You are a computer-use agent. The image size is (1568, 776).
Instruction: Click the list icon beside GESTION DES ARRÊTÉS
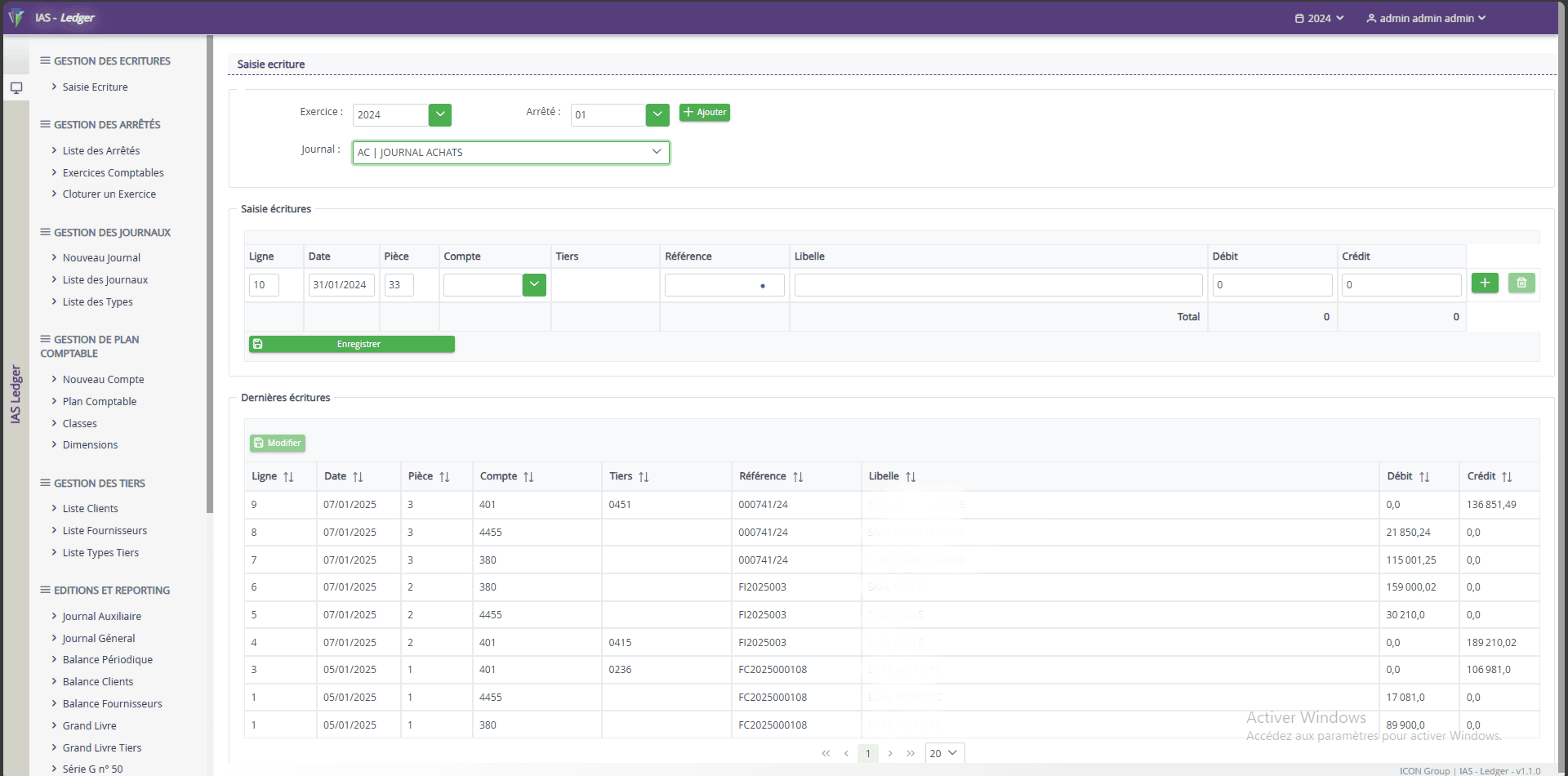[45, 124]
